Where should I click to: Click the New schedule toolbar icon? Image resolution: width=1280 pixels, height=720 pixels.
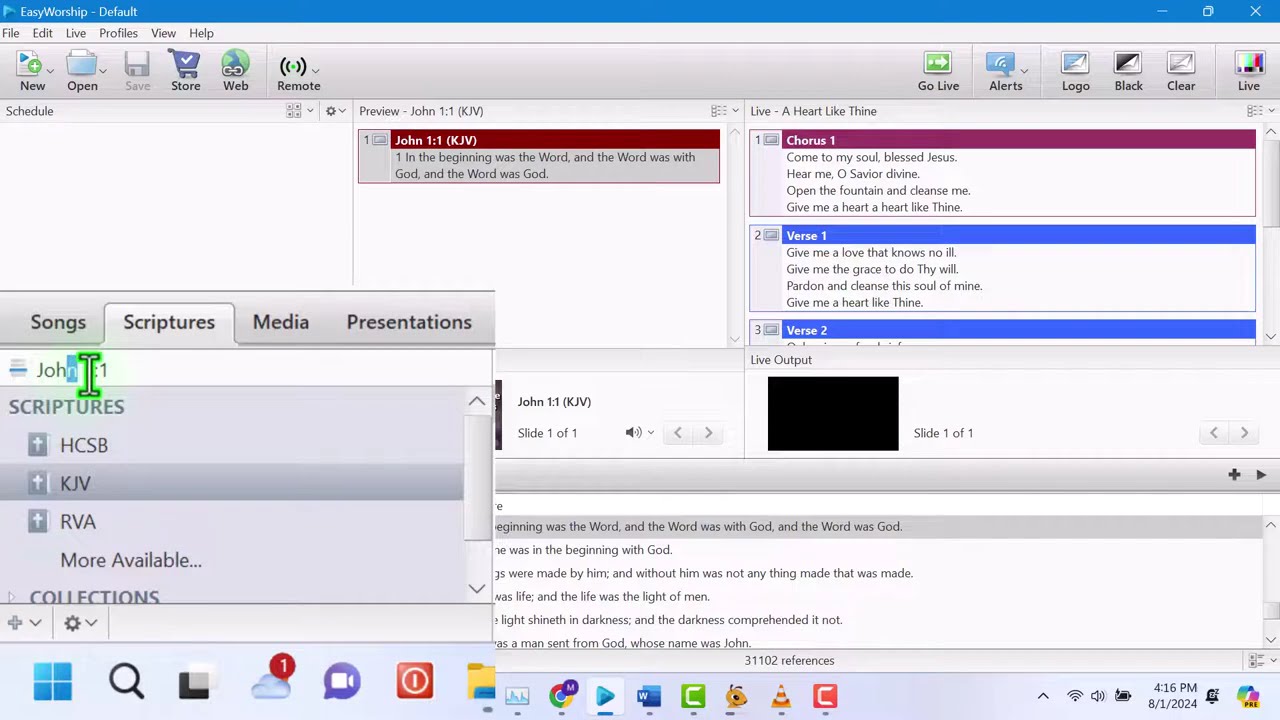[x=32, y=72]
